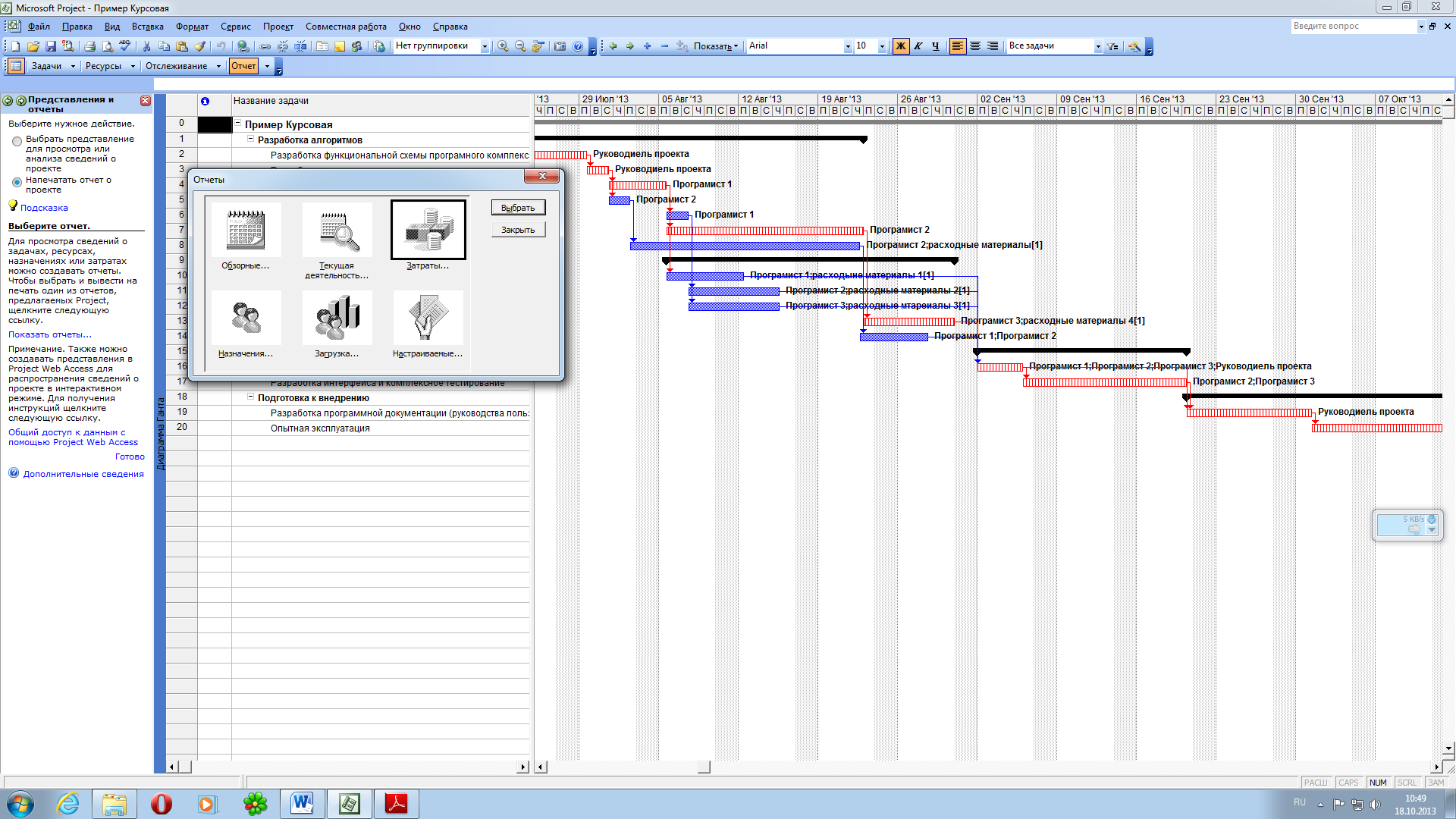Print the project using the printer icon
This screenshot has height=819, width=1456.
[x=90, y=46]
